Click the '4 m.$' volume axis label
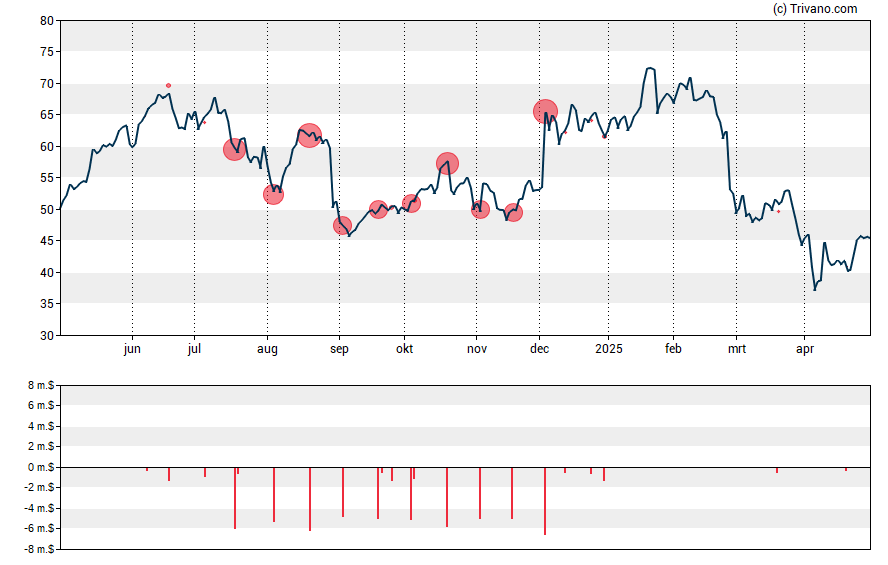888x565 pixels. click(x=41, y=426)
